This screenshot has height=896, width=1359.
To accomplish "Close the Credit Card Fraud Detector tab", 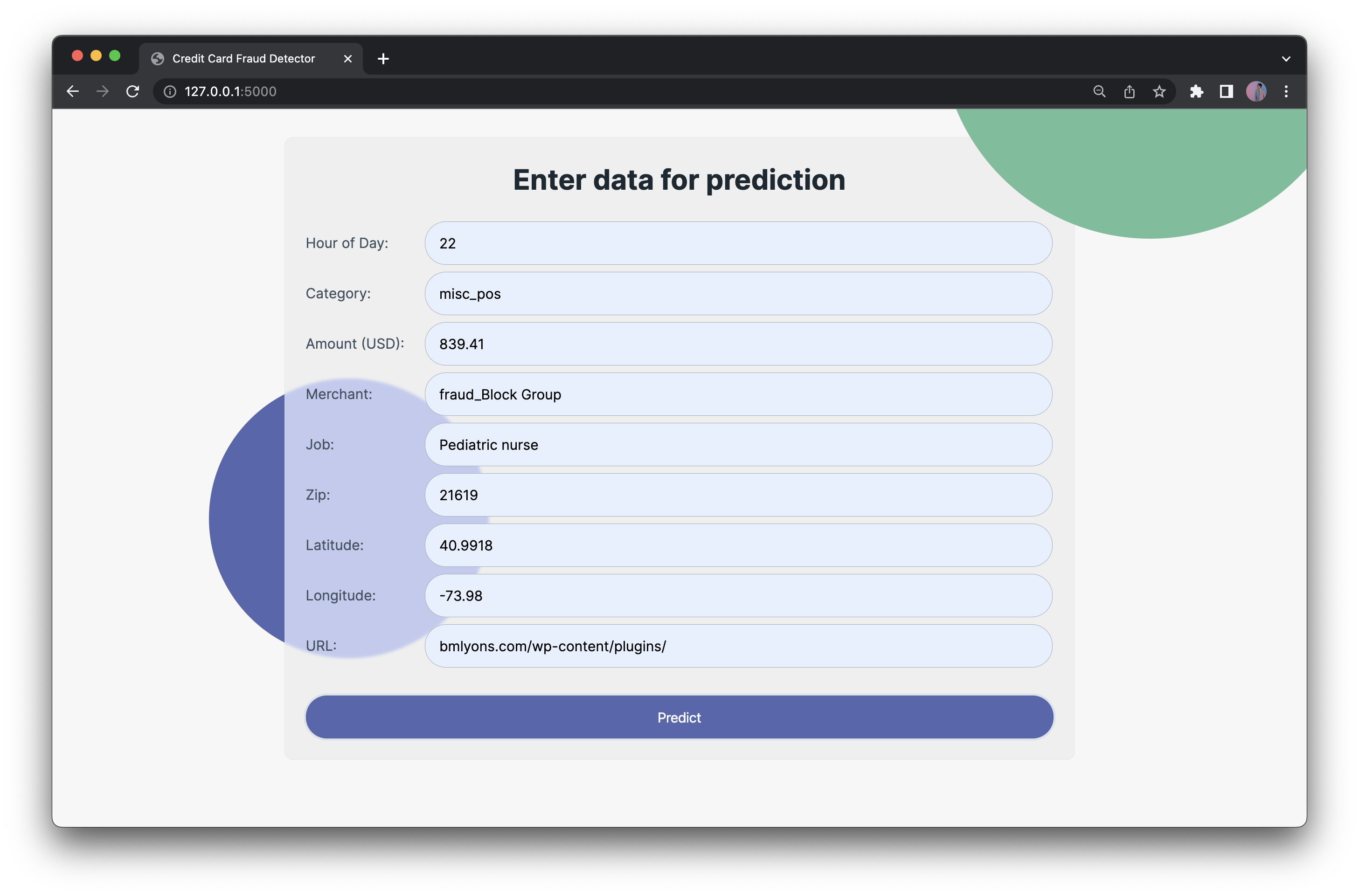I will point(347,58).
